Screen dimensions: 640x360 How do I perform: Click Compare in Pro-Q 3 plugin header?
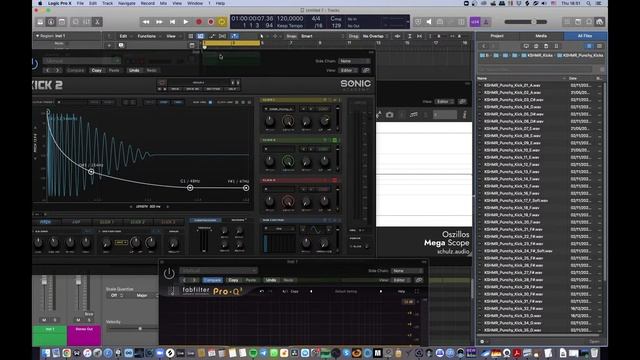coord(212,280)
